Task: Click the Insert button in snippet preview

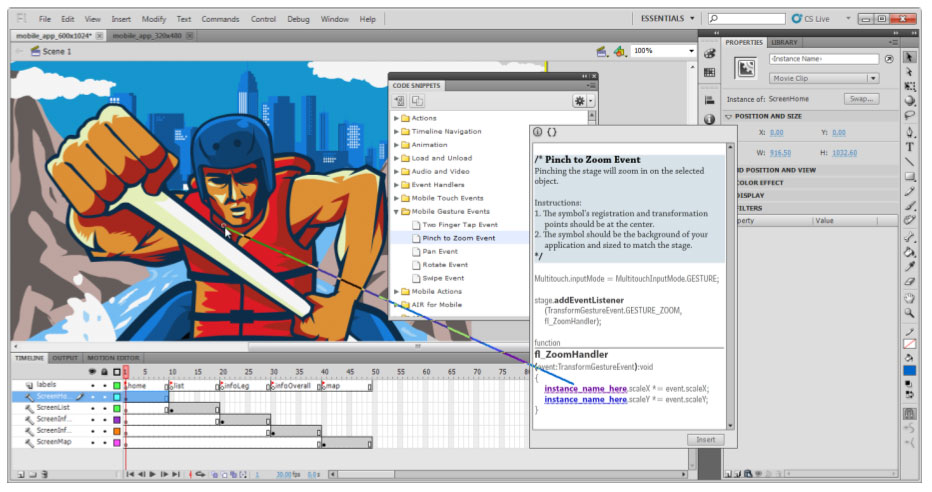Action: (704, 440)
